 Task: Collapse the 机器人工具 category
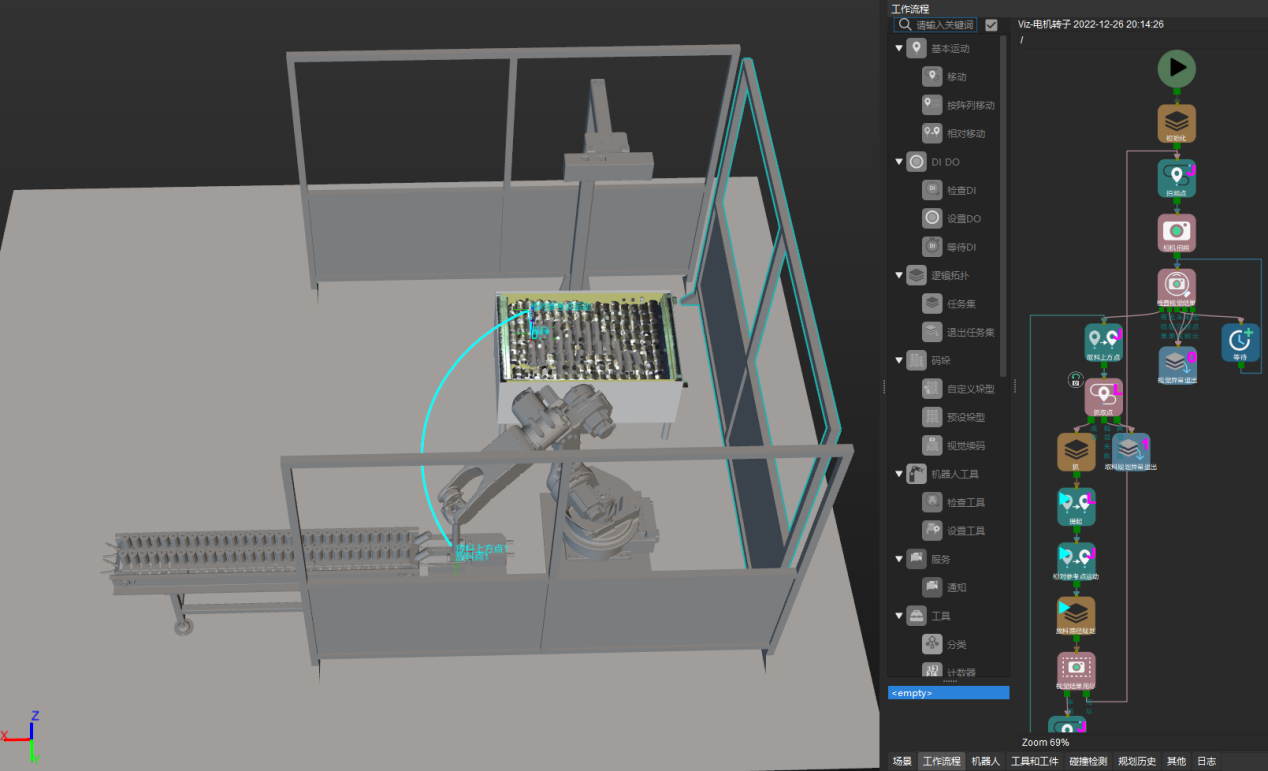(x=899, y=474)
